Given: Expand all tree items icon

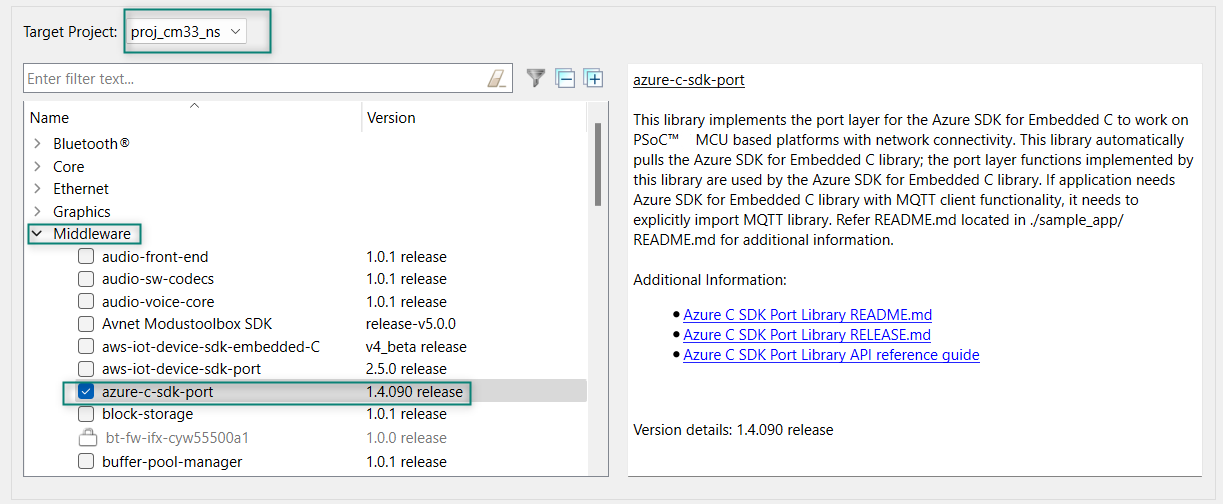Looking at the screenshot, I should (594, 78).
